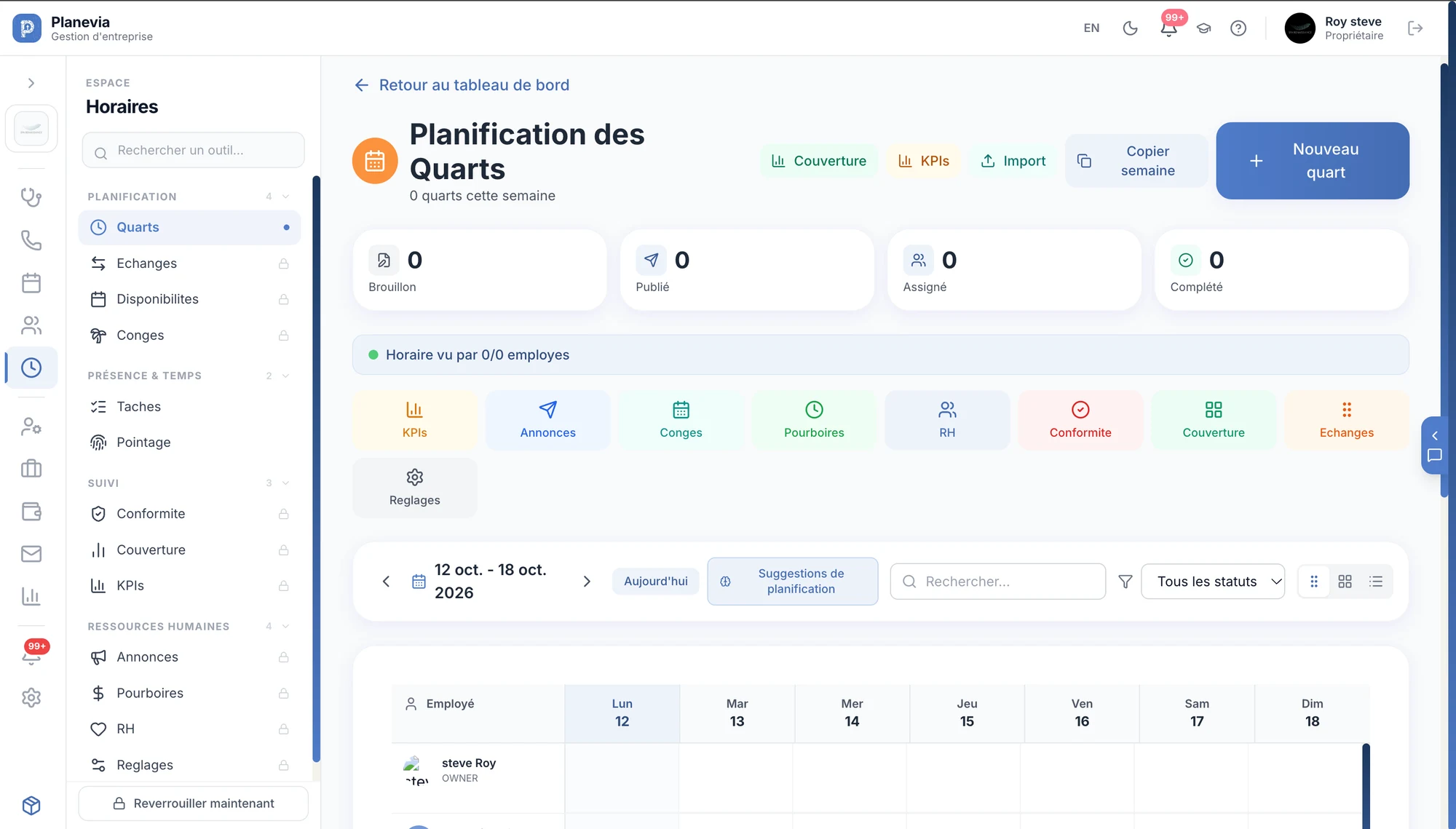The height and width of the screenshot is (829, 1456).
Task: Click the Nouveau quart button
Action: [x=1313, y=161]
